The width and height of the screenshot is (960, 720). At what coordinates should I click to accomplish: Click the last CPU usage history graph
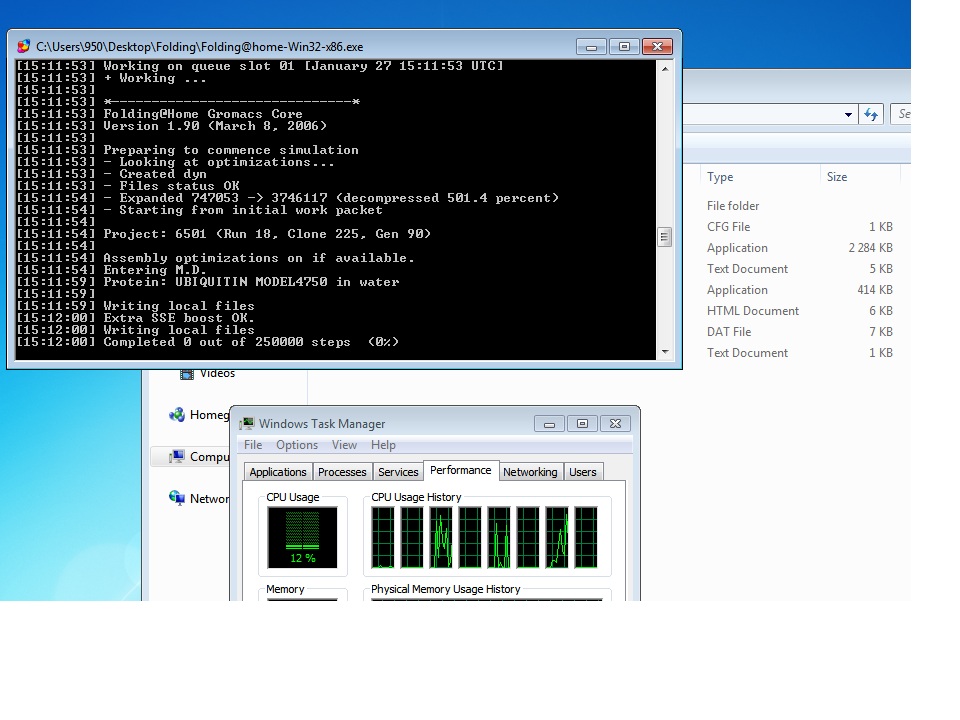point(586,538)
